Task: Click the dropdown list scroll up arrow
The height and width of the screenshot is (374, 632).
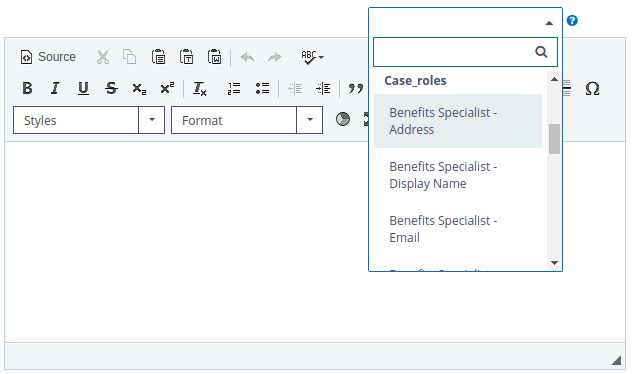Action: point(555,79)
